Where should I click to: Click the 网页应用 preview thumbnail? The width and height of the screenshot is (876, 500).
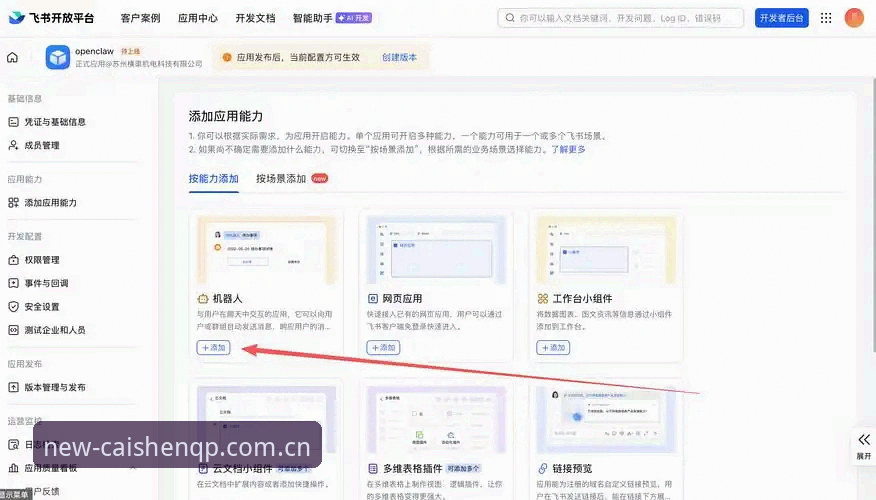(x=436, y=250)
